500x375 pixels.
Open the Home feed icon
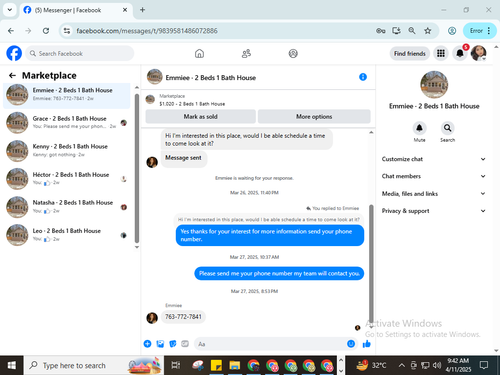199,53
